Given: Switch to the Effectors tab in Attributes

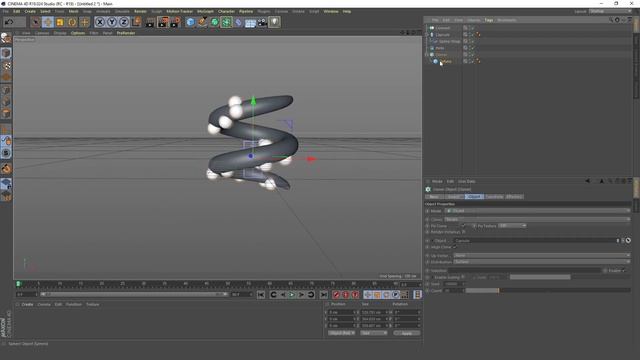Looking at the screenshot, I should (x=514, y=197).
